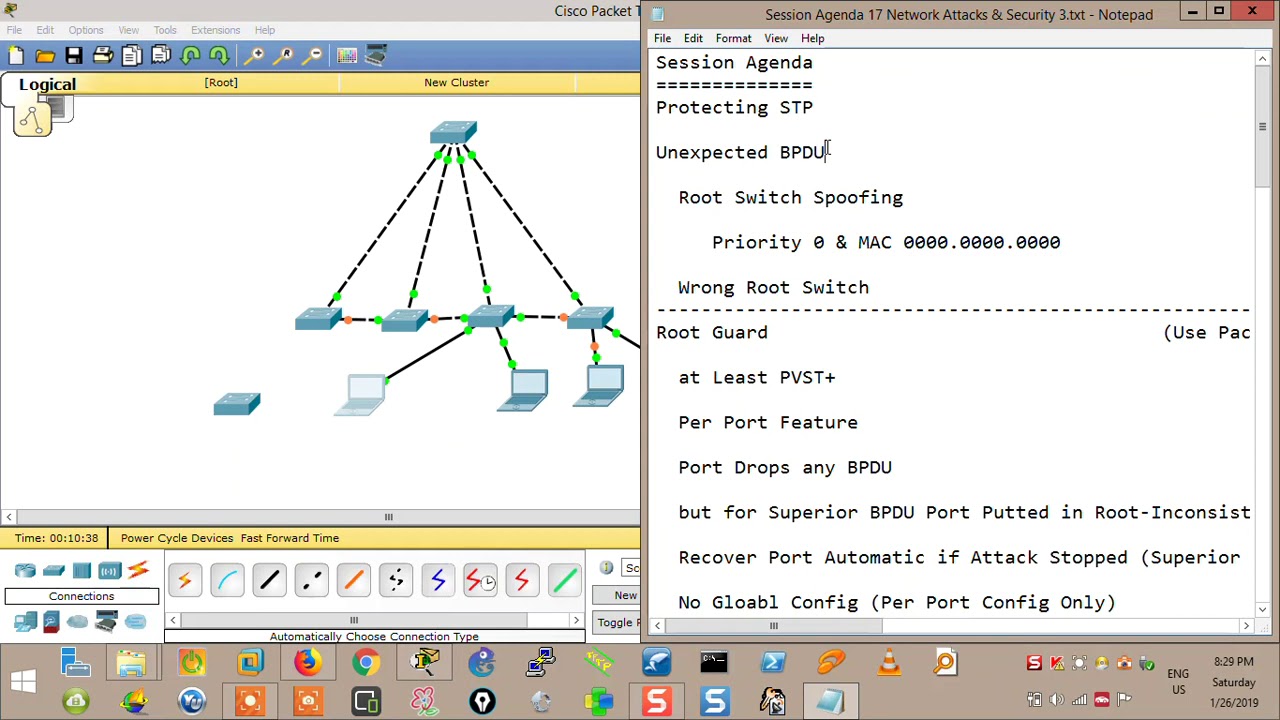Click the 'Root Guard' line in Notepad
The width and height of the screenshot is (1280, 720).
click(712, 332)
